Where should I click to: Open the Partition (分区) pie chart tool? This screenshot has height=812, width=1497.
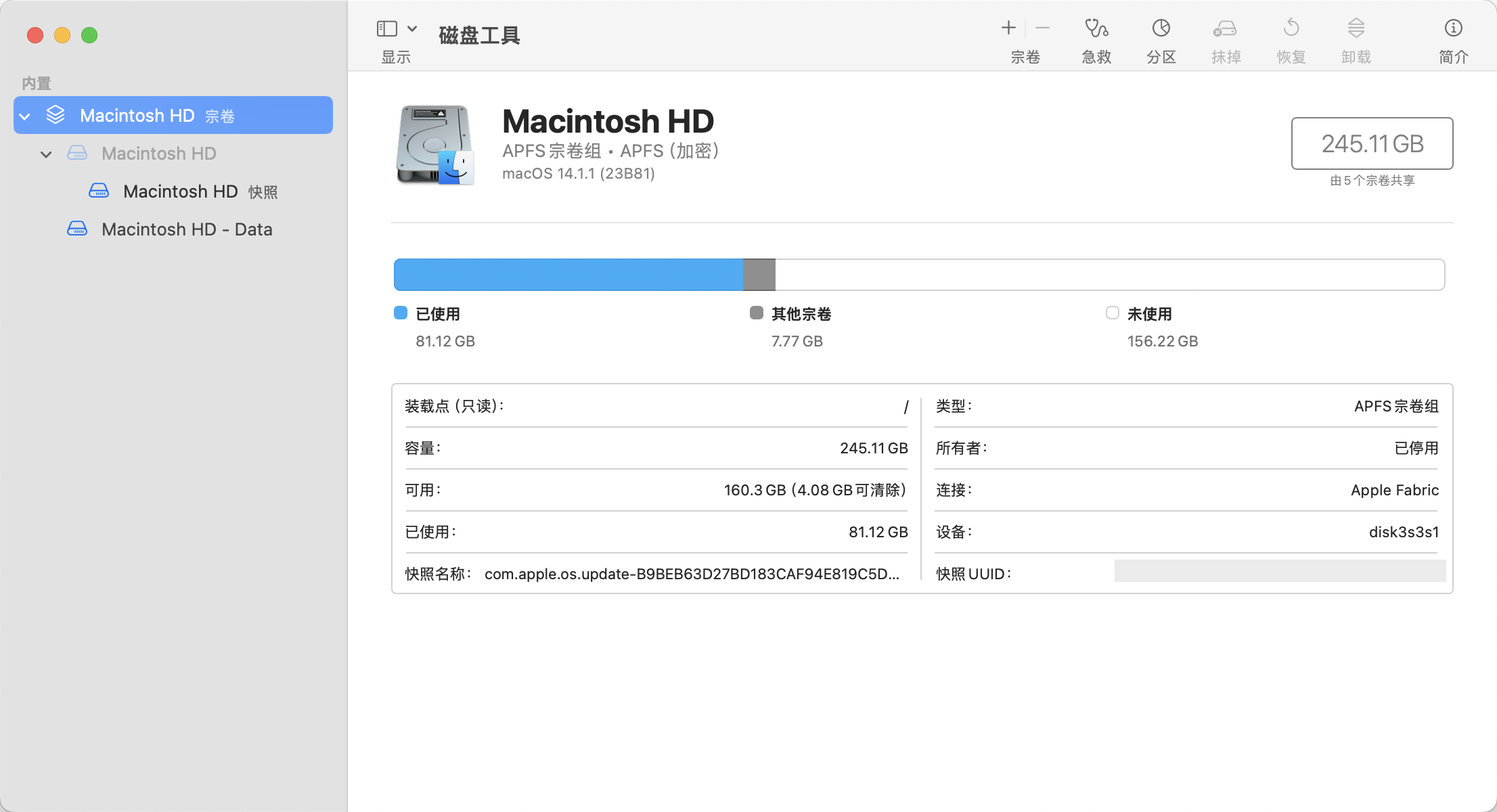click(1161, 28)
